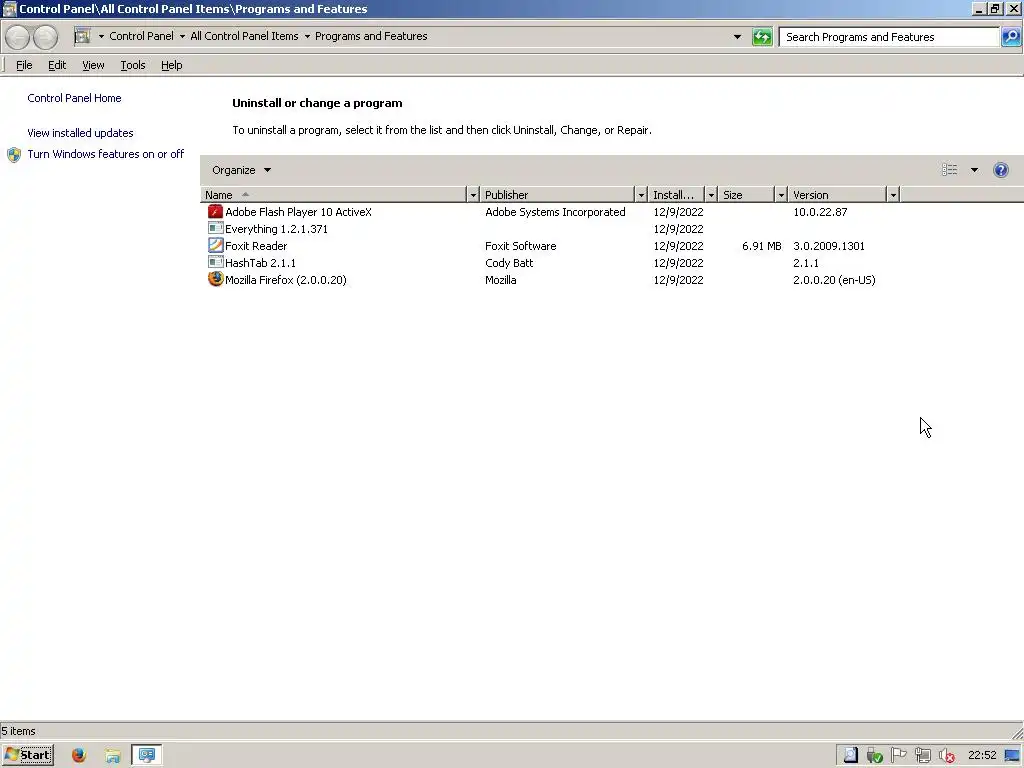Go forward with the Forward arrow

point(45,37)
